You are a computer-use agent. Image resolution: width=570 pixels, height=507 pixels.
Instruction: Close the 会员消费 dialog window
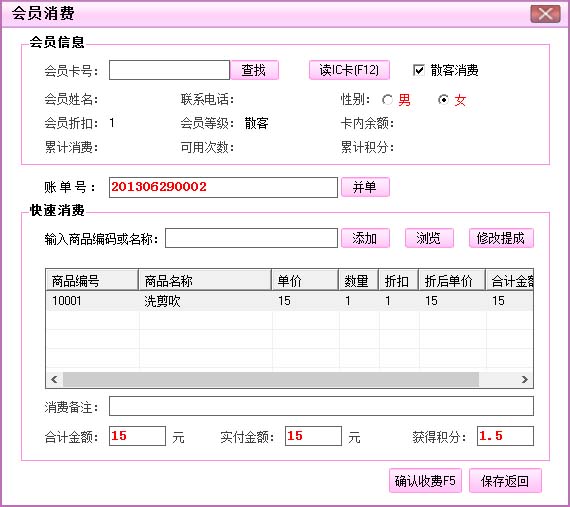pyautogui.click(x=545, y=14)
